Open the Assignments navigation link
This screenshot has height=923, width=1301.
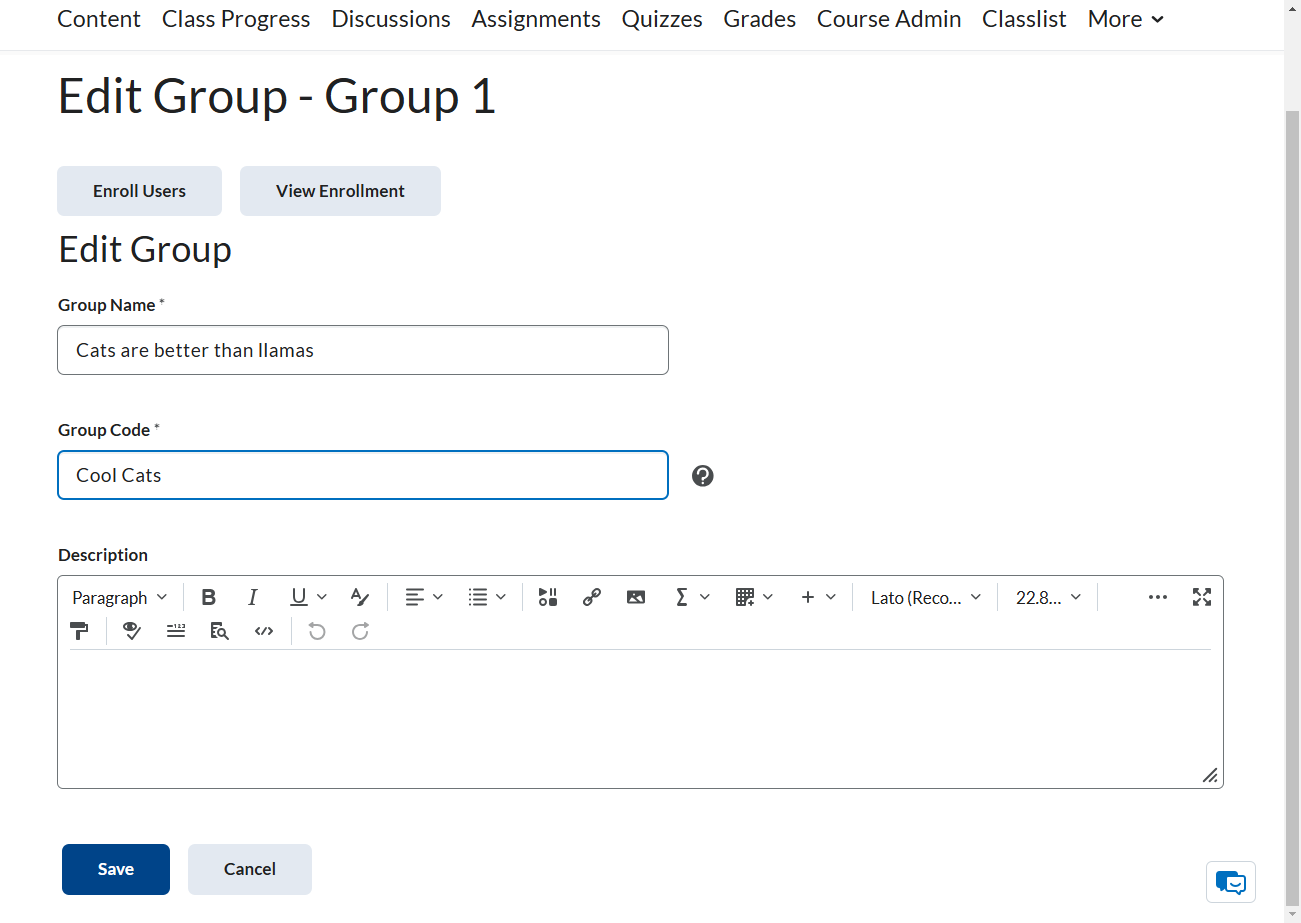click(x=536, y=19)
